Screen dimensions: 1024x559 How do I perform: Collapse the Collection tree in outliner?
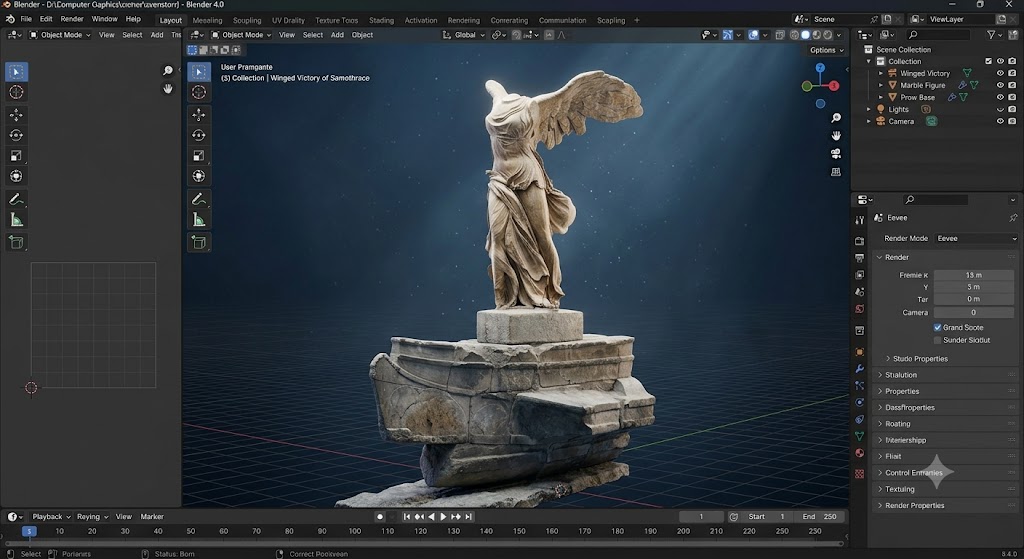[869, 61]
